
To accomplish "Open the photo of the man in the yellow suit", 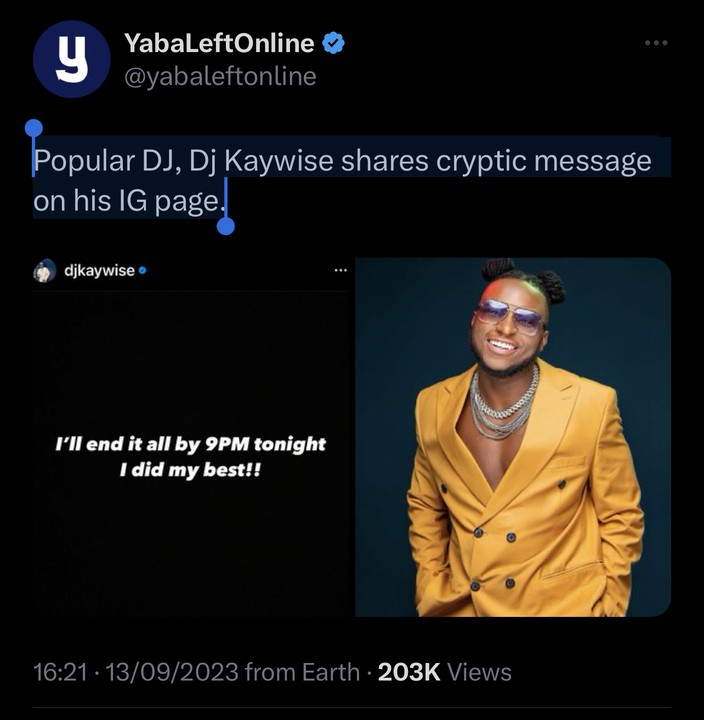I will (513, 437).
